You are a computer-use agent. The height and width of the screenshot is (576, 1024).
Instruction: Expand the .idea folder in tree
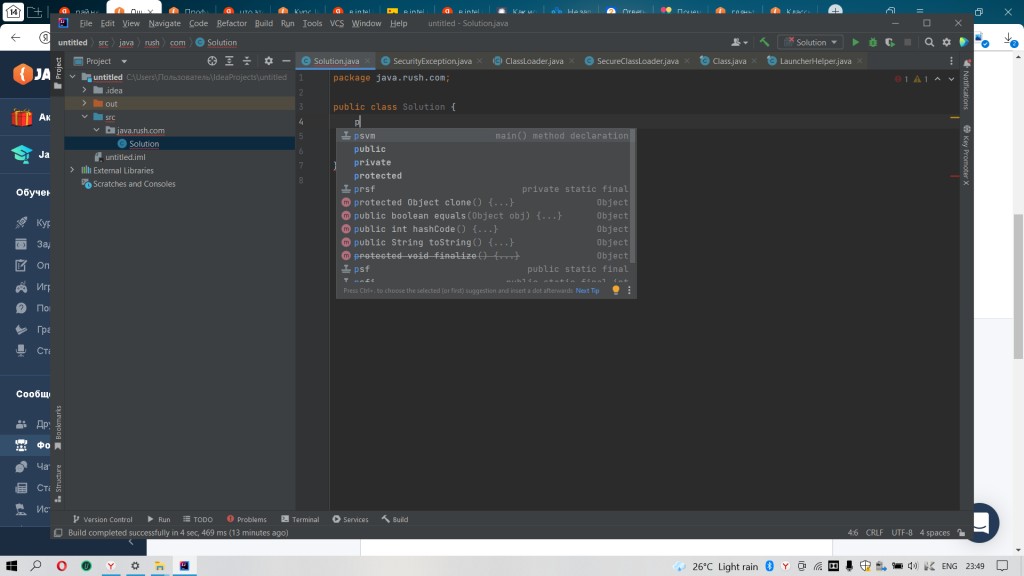[85, 90]
